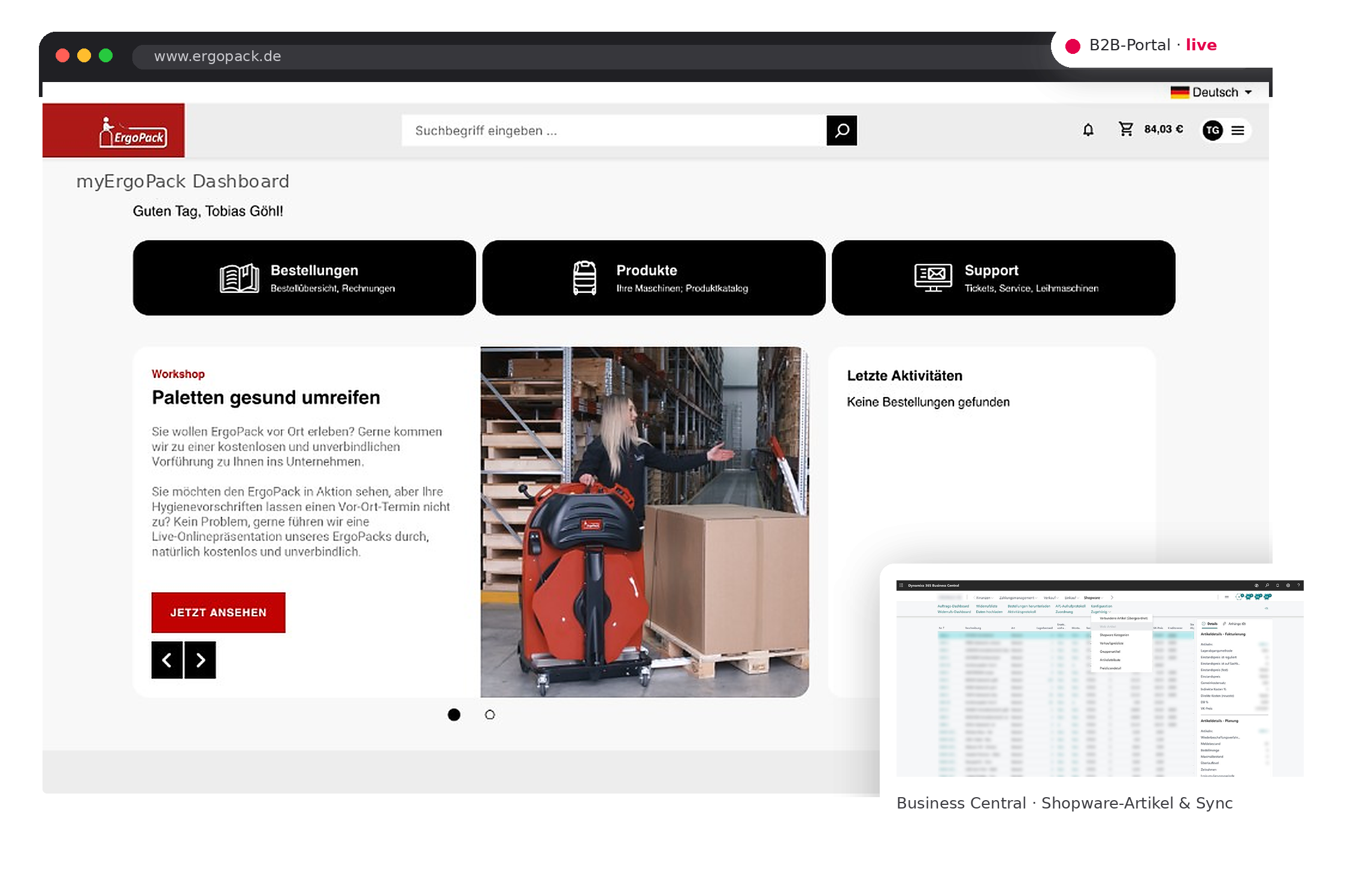Screen dimensions: 1372x869
Task: Open notifications via the ErgoPack bell icon
Action: pos(1088,130)
